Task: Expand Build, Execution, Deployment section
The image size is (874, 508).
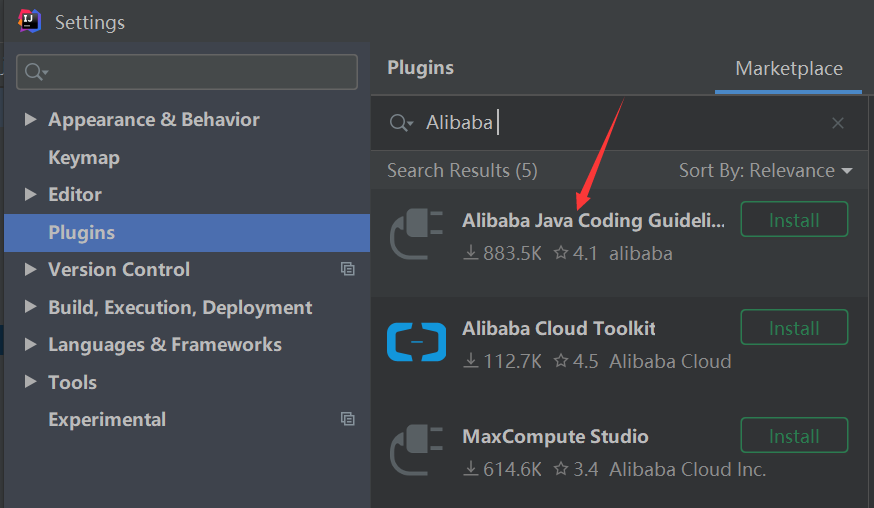Action: pyautogui.click(x=31, y=308)
